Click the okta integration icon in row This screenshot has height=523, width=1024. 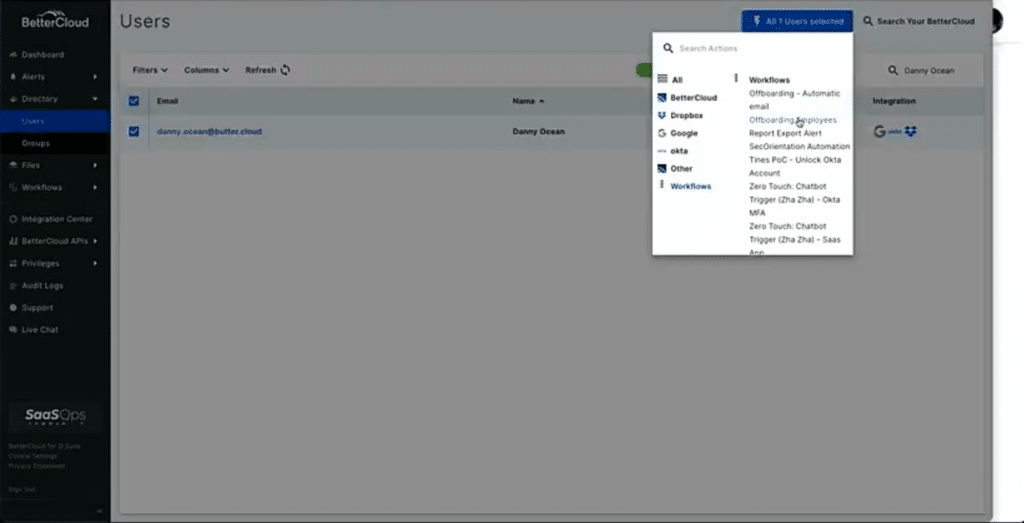(x=895, y=132)
